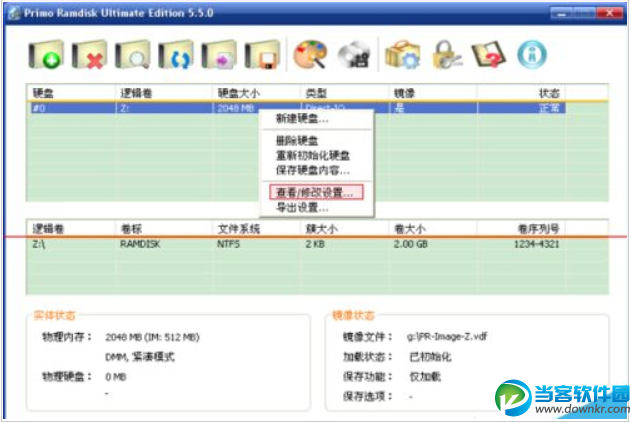Click the 2048 MB disk size cell
631x423 pixels.
(x=236, y=108)
